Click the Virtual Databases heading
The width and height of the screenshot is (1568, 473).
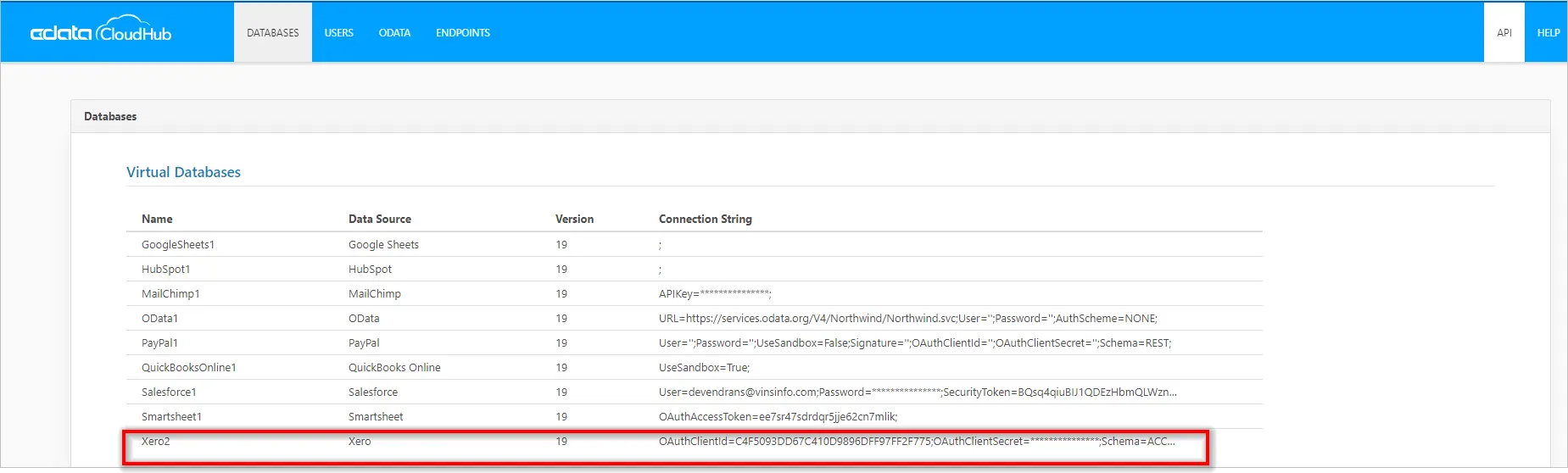click(183, 172)
